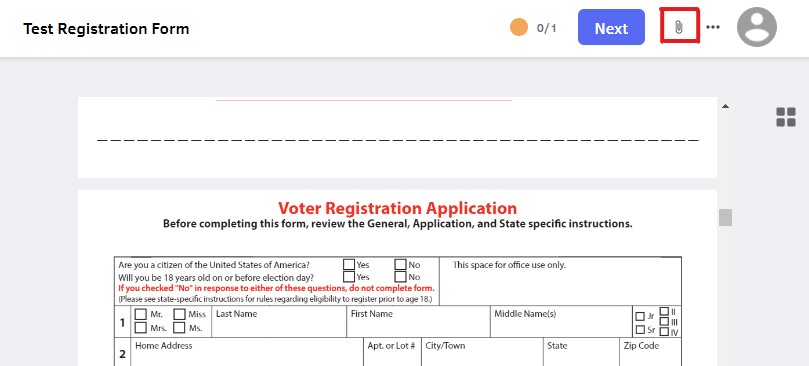
Task: Check Yes for 18 years old question
Action: [349, 277]
